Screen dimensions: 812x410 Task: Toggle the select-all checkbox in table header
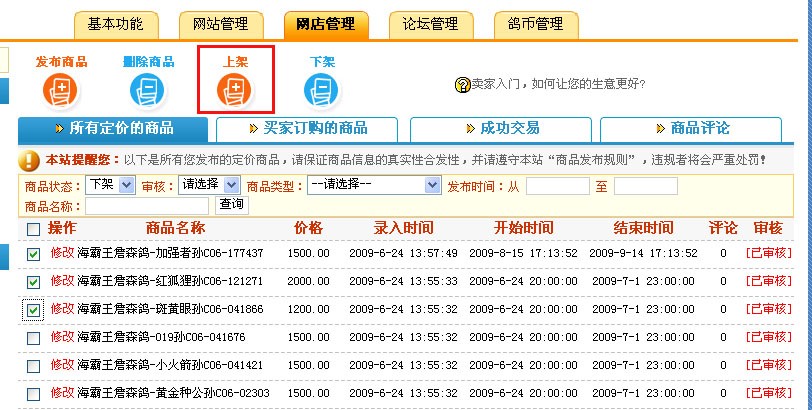(33, 229)
